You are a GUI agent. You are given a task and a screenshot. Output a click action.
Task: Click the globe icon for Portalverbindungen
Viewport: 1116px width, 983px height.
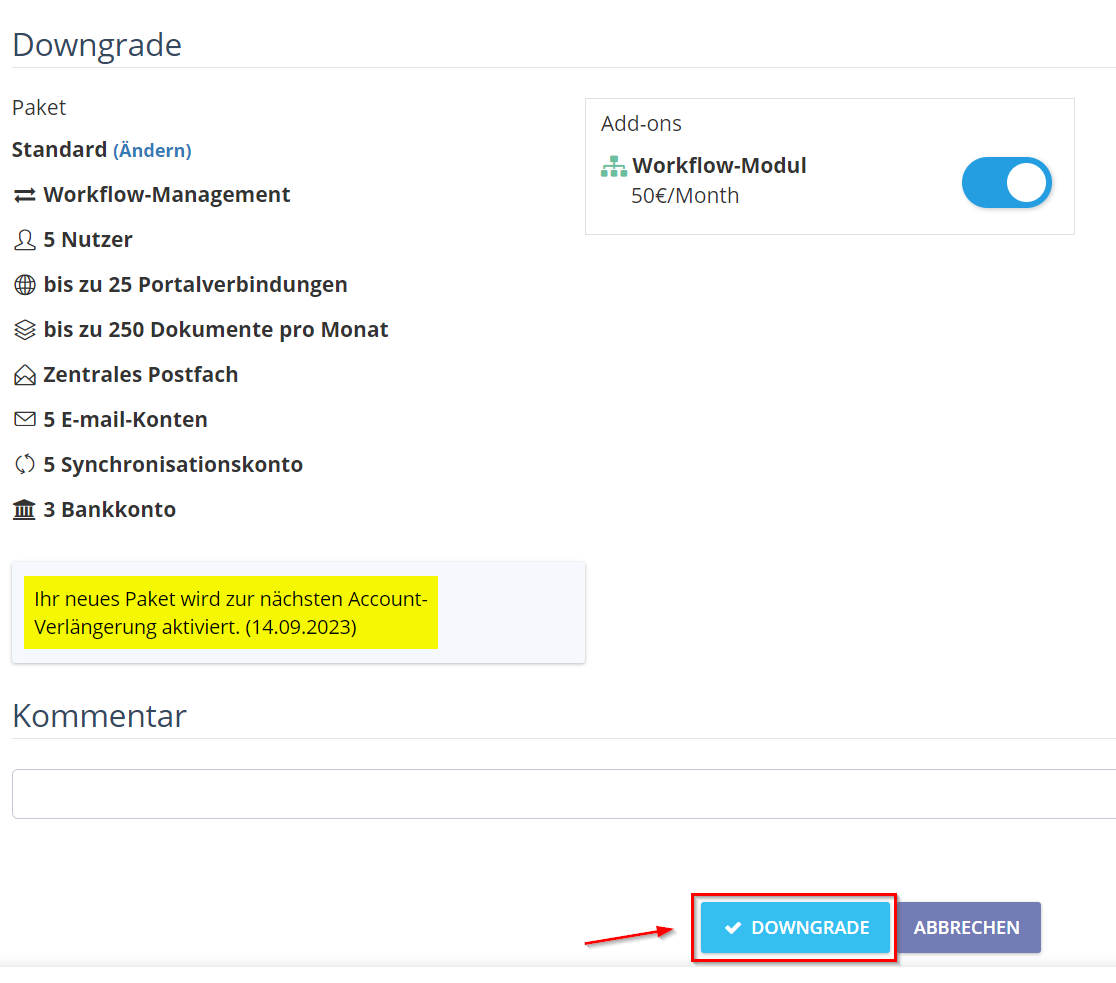25,285
